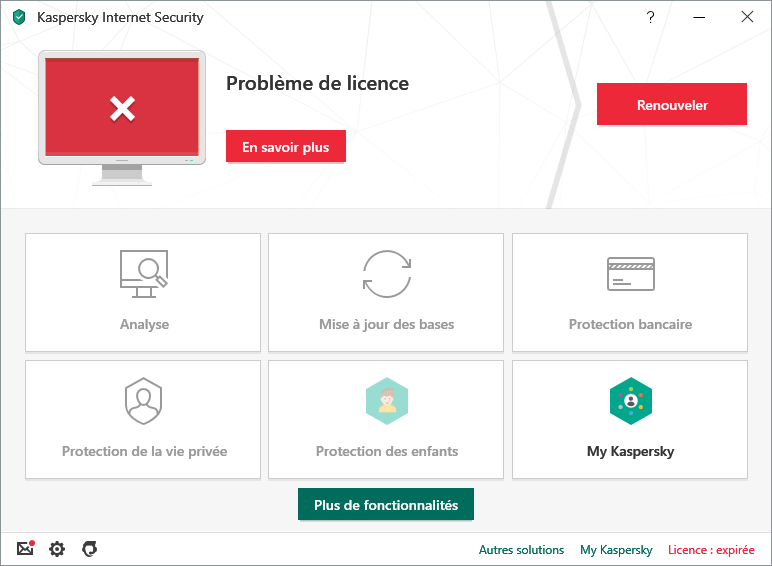Click the My Kaspersky green hexagon icon
772x566 pixels.
[x=630, y=402]
